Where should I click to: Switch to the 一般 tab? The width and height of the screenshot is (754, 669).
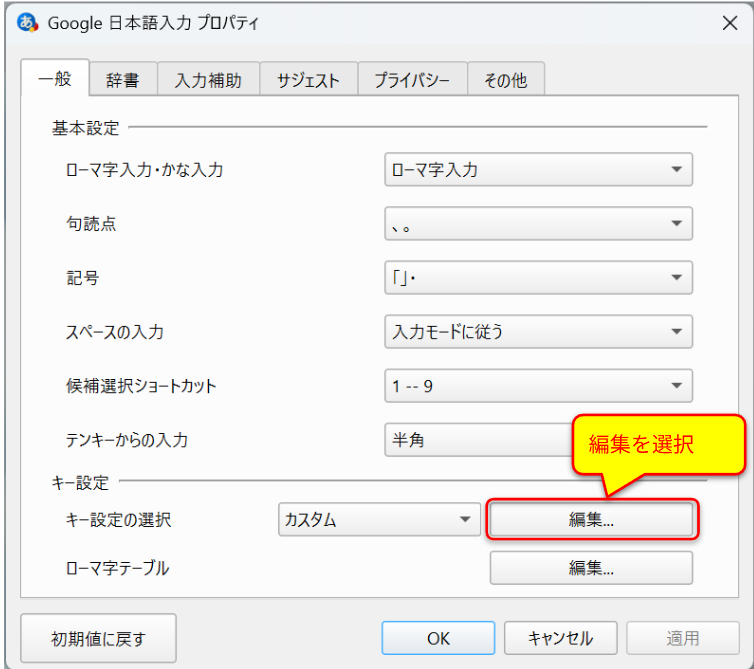[55, 78]
